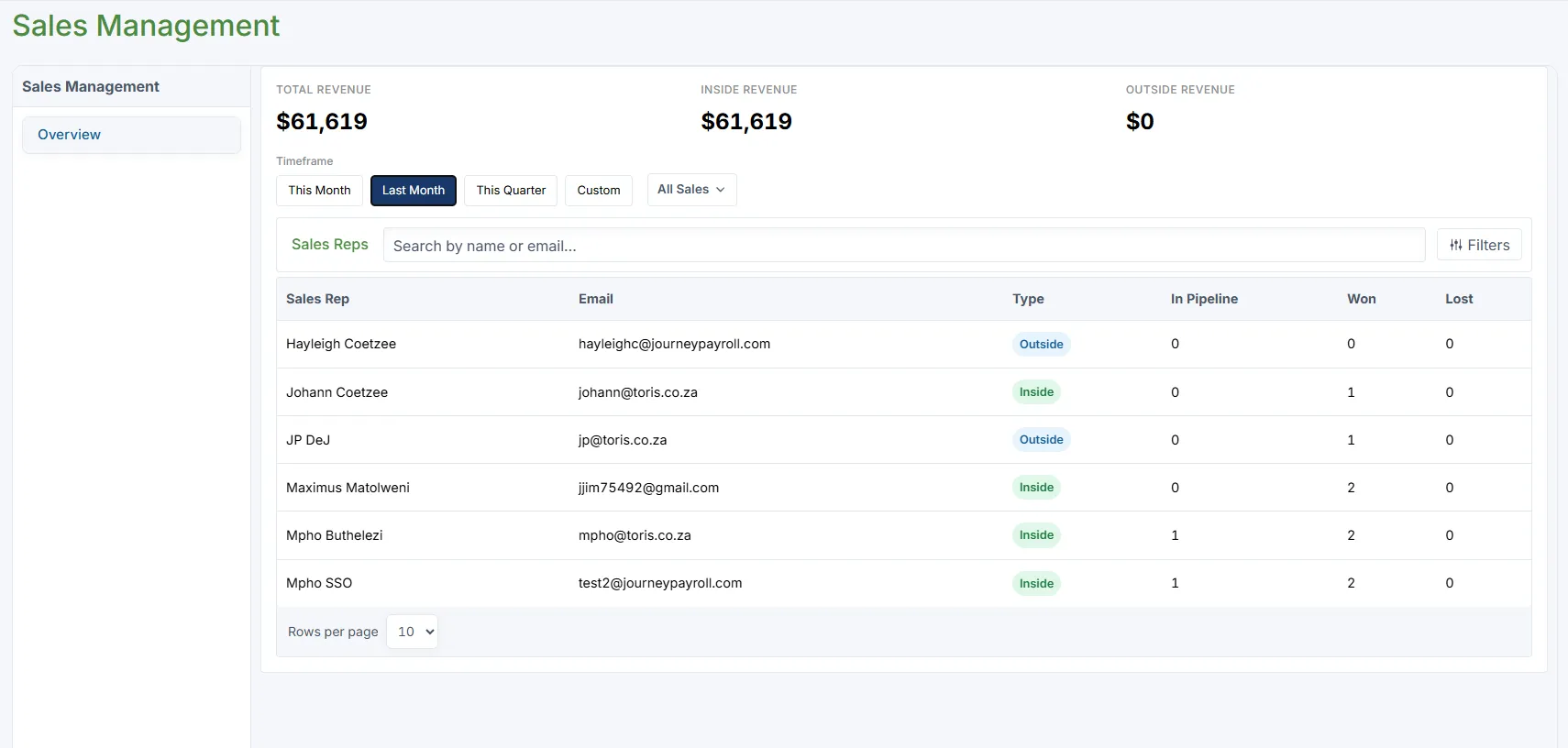This screenshot has width=1568, height=748.
Task: Click Inside badge in Johann Coetzee row
Action: point(1036,391)
